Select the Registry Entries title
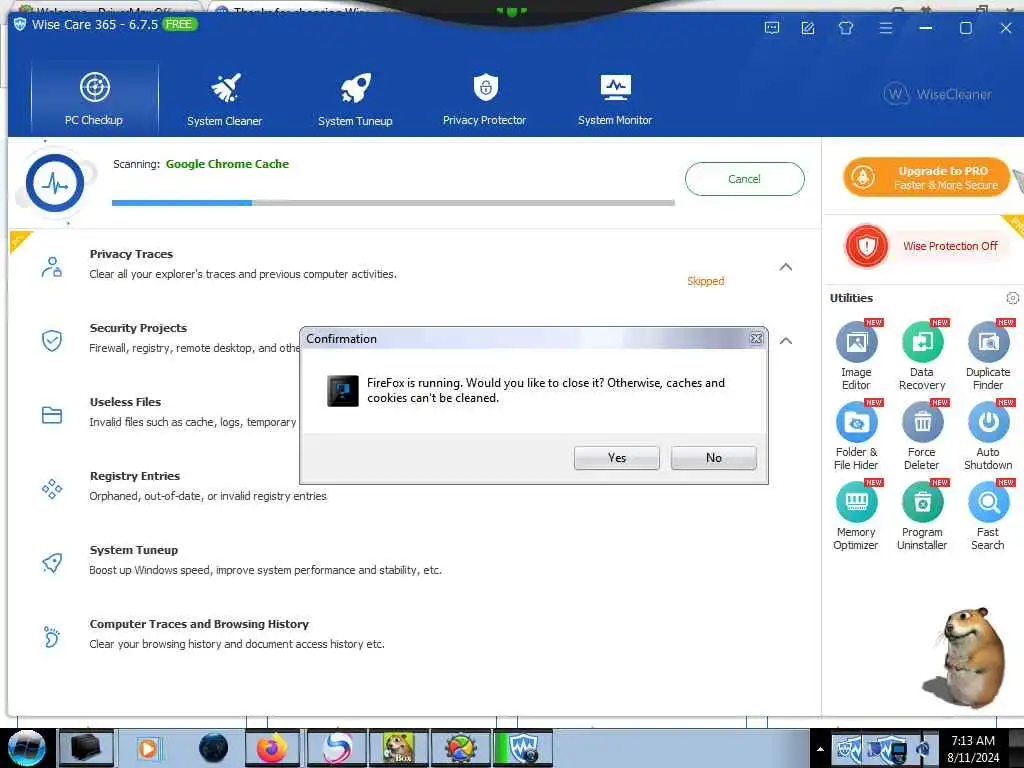The image size is (1024, 768). pyautogui.click(x=135, y=476)
